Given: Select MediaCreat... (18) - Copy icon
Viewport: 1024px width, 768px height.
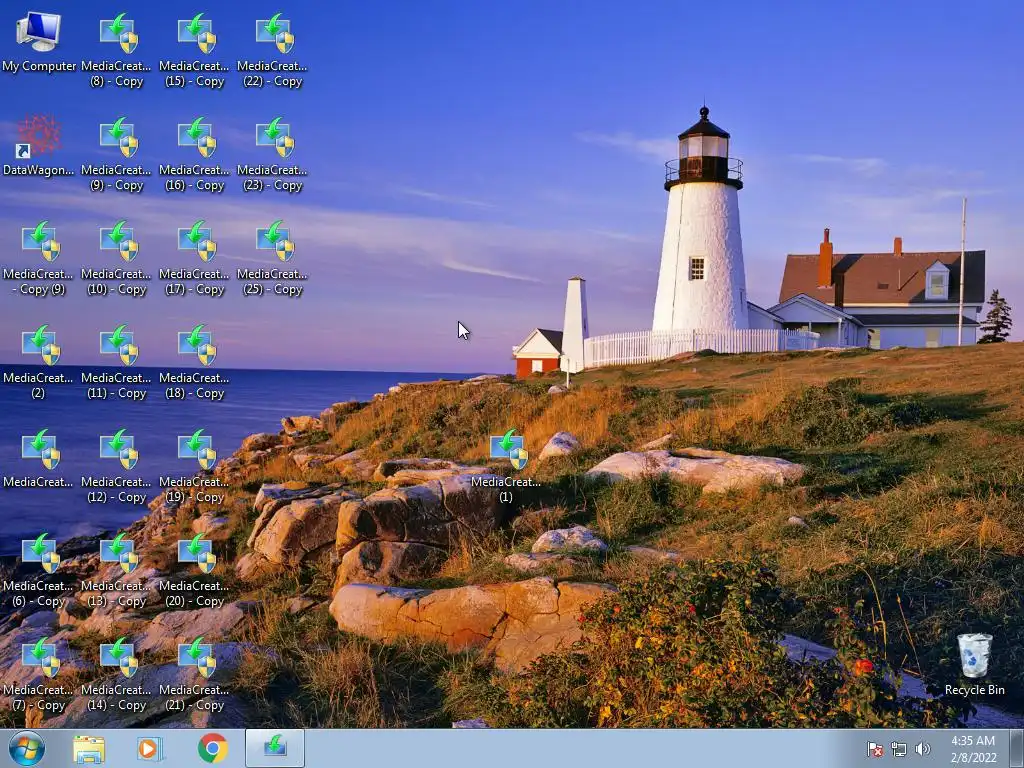Looking at the screenshot, I should [x=195, y=361].
